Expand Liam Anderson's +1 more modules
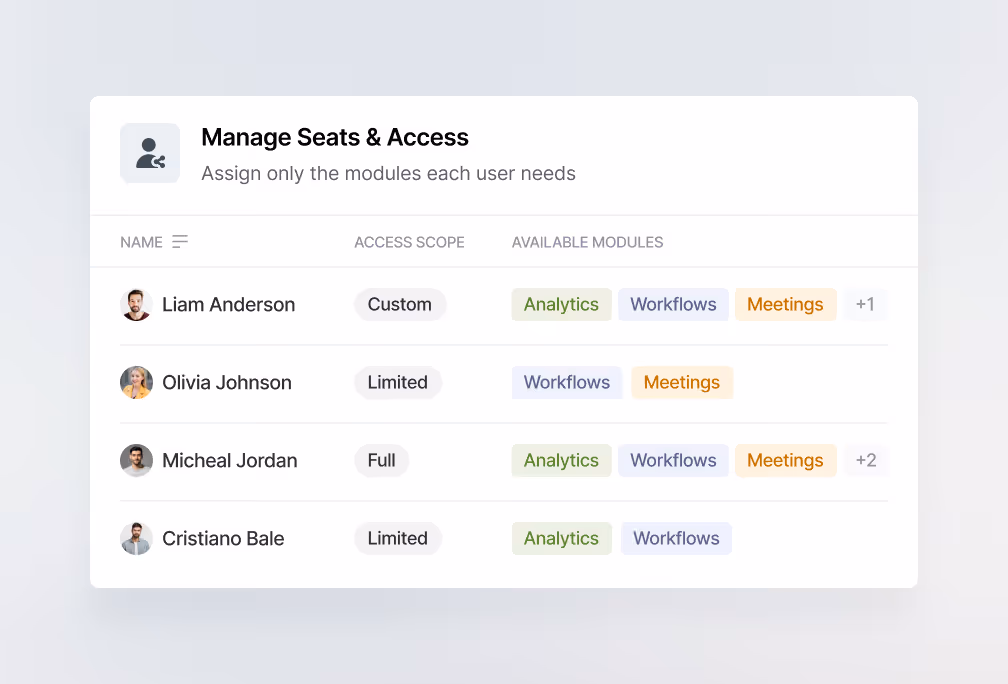1008x684 pixels. click(865, 305)
